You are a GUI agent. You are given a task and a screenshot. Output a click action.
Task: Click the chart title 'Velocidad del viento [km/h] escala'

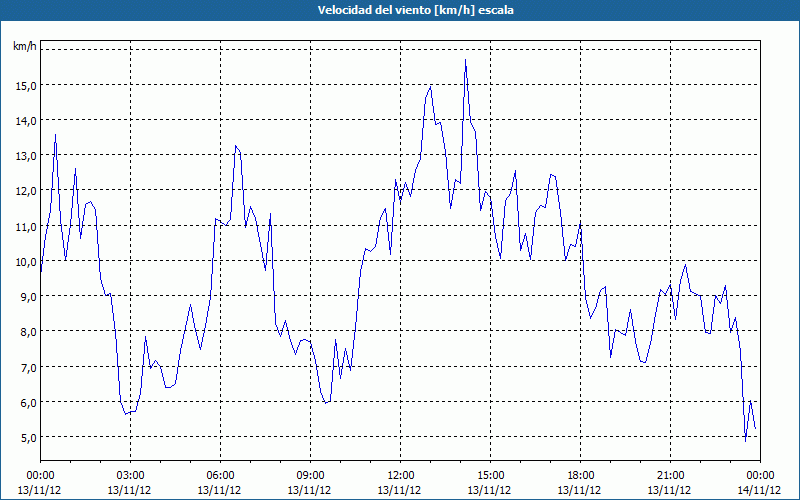click(x=415, y=10)
